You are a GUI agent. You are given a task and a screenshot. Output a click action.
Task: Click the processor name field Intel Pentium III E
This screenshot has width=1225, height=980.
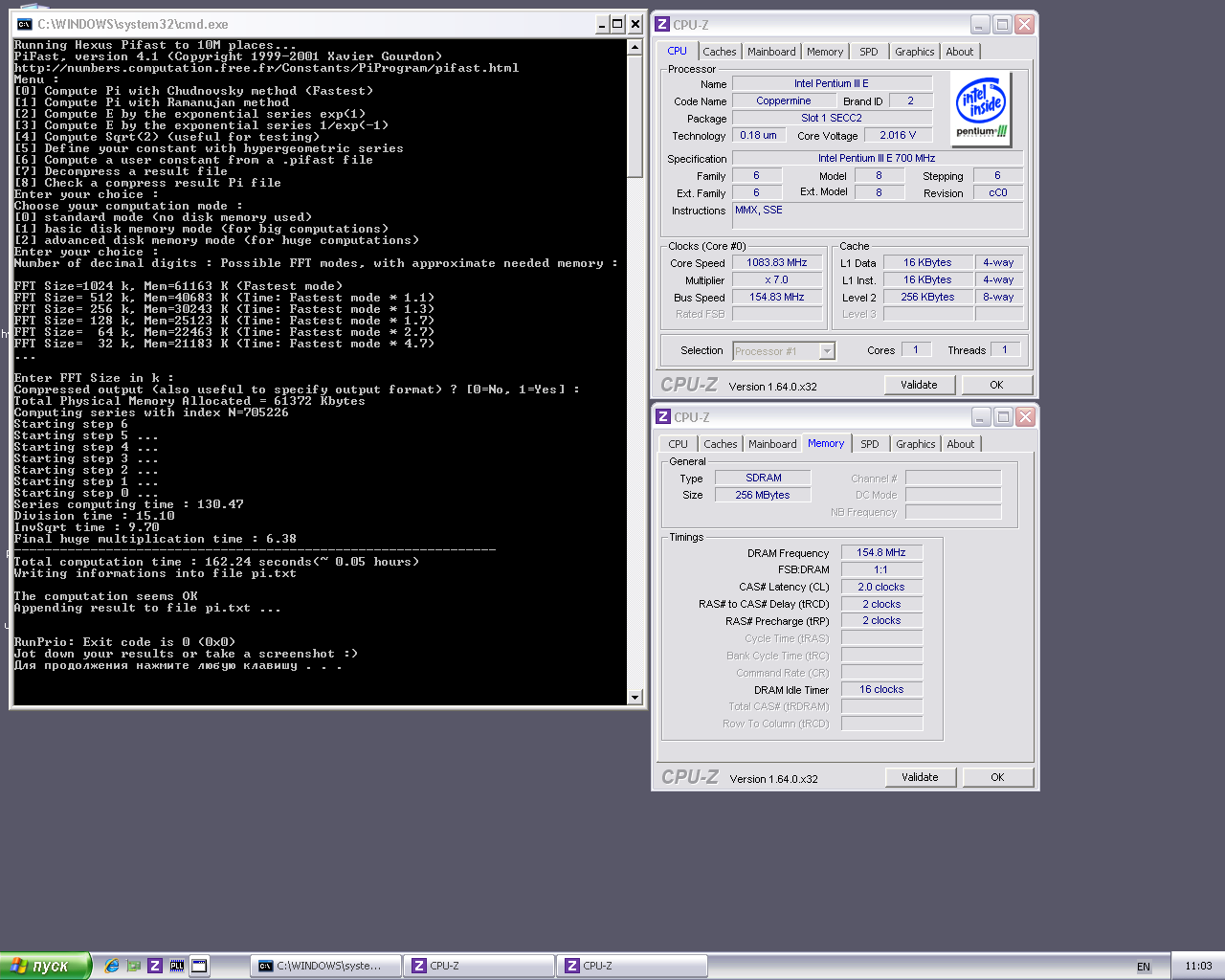(832, 83)
